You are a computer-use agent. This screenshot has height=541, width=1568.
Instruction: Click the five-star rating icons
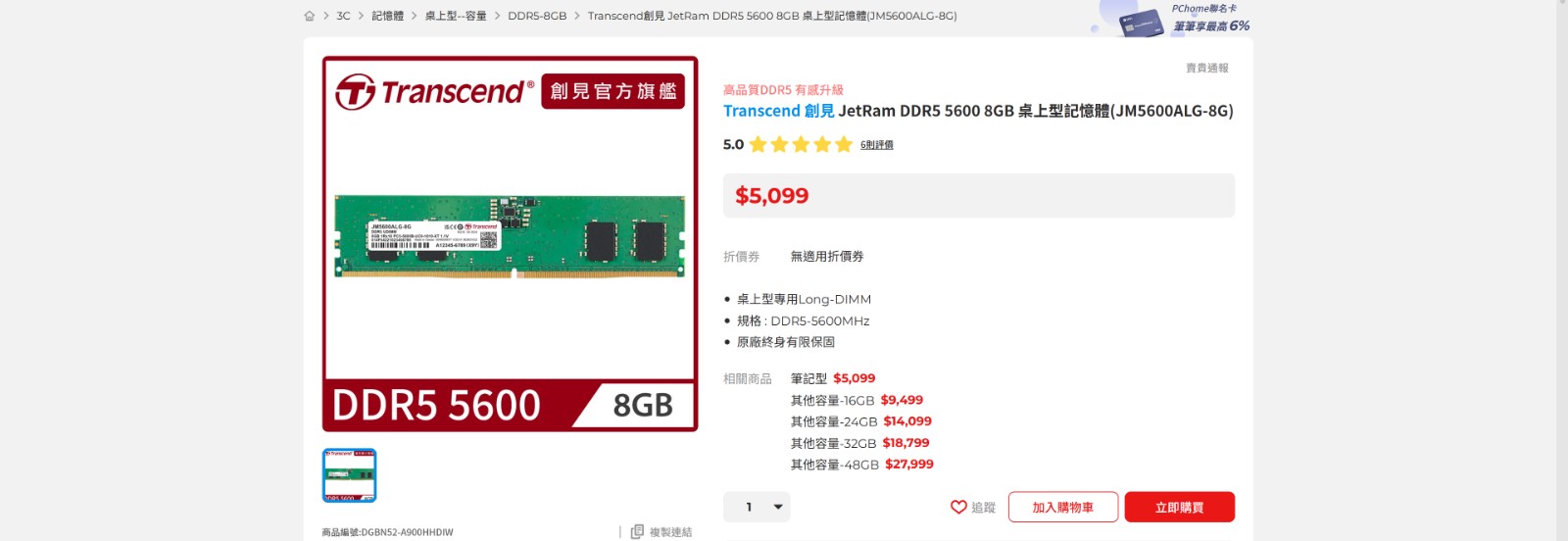(x=801, y=145)
